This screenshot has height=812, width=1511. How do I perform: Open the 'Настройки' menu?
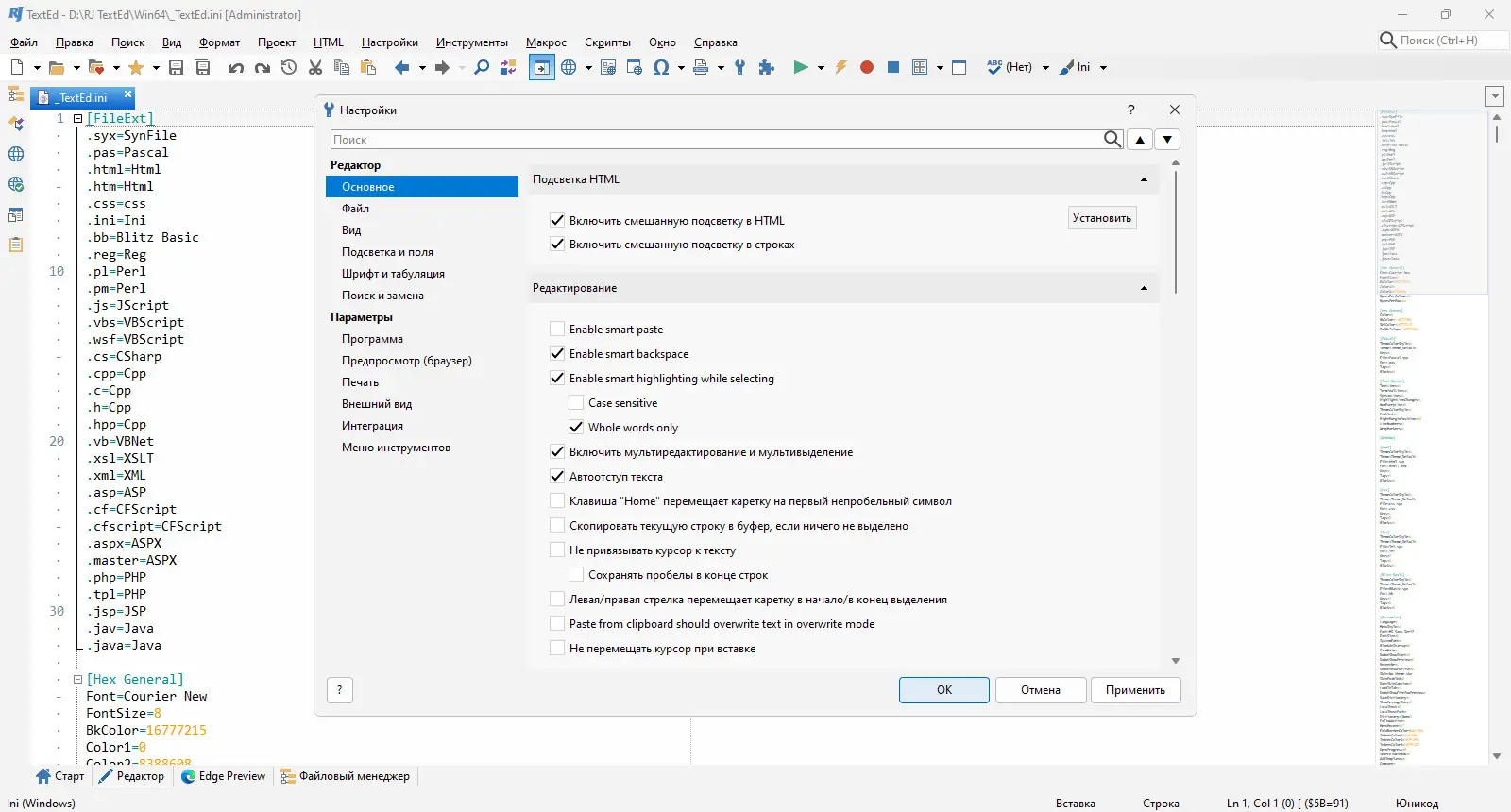pyautogui.click(x=390, y=42)
